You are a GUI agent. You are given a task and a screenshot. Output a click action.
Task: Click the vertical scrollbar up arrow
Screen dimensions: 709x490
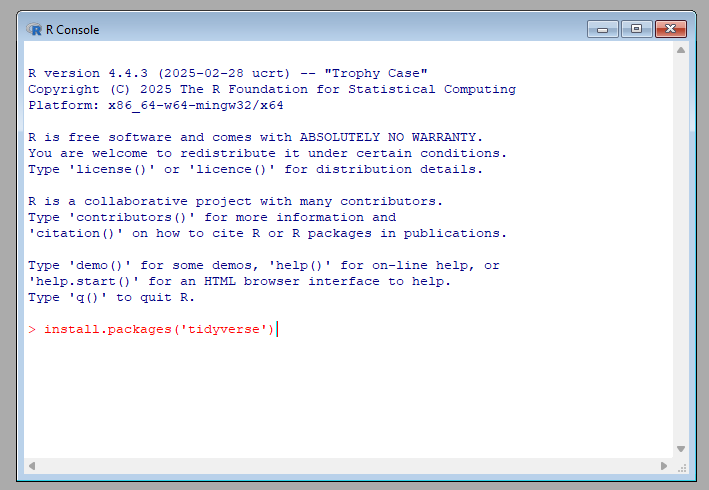tap(680, 50)
